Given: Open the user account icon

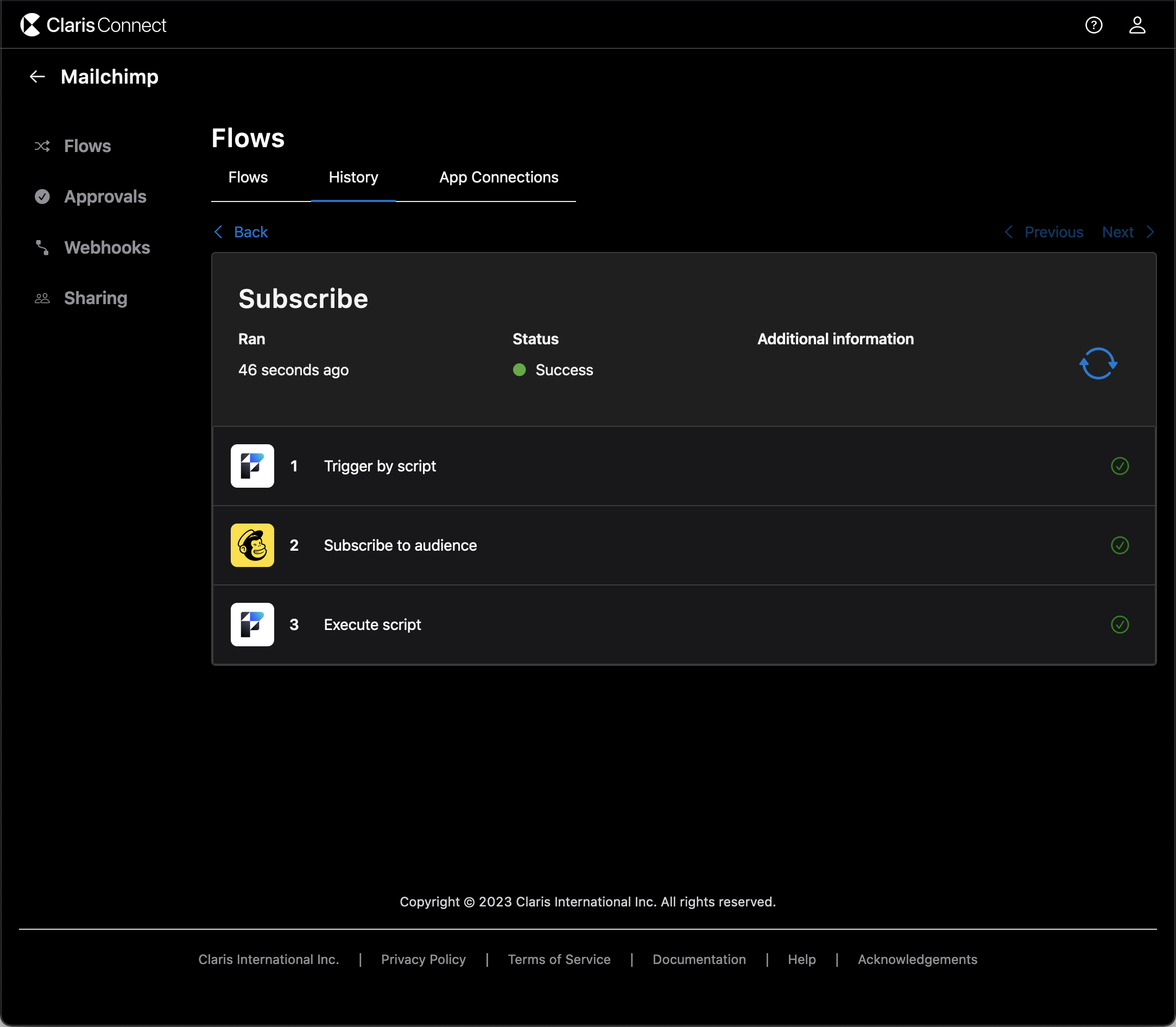Looking at the screenshot, I should tap(1138, 24).
